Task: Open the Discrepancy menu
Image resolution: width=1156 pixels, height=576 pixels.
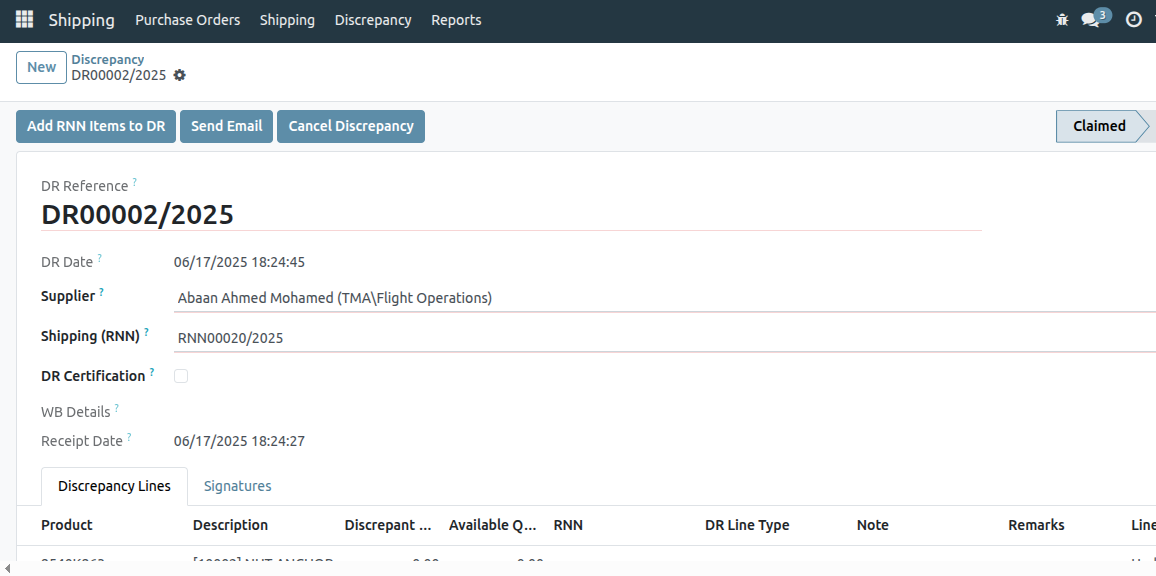Action: click(373, 20)
